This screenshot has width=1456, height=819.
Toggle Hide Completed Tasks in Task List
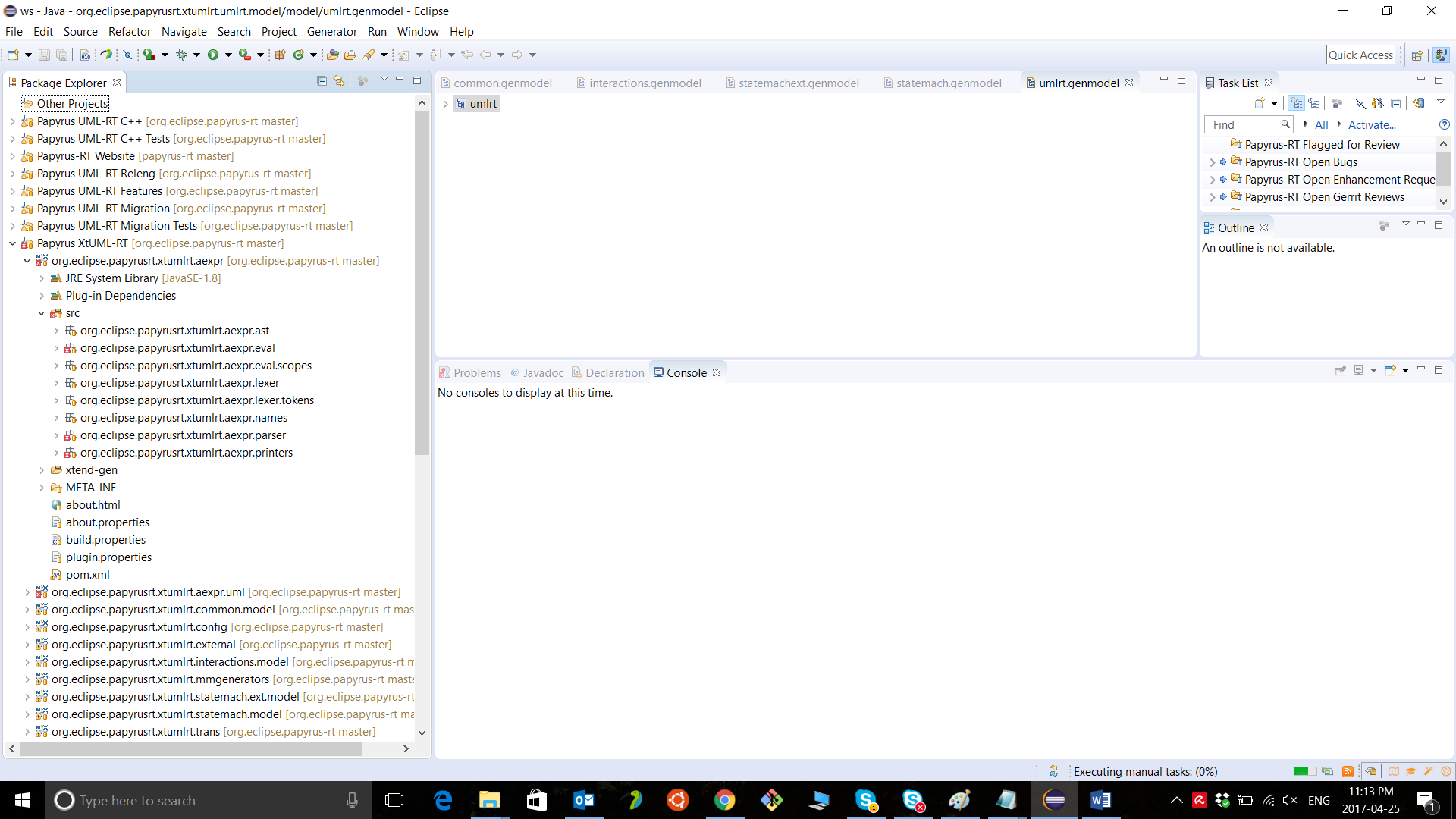(1360, 104)
